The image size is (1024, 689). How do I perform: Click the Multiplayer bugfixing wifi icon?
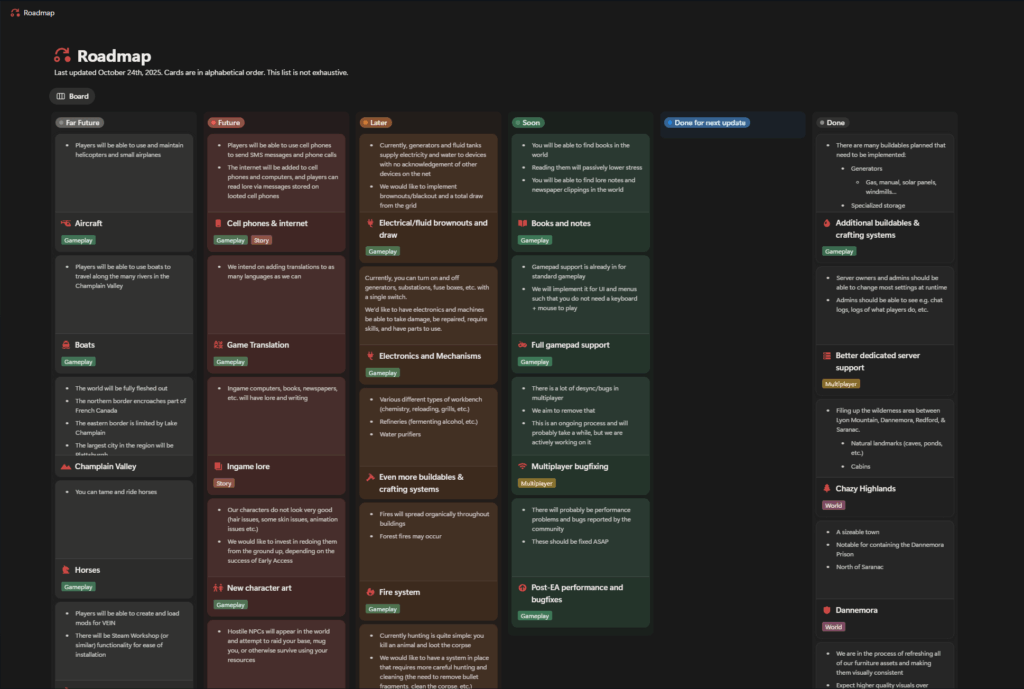522,467
